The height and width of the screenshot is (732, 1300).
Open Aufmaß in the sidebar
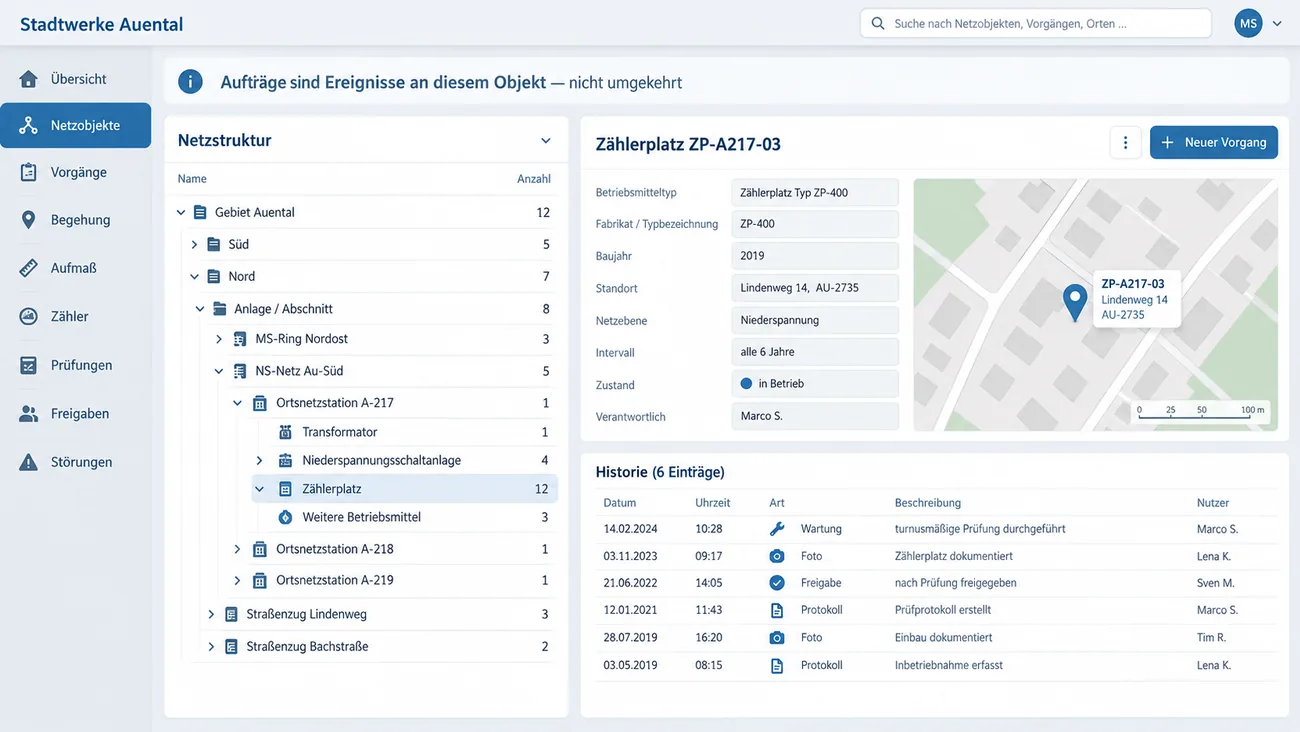(76, 268)
